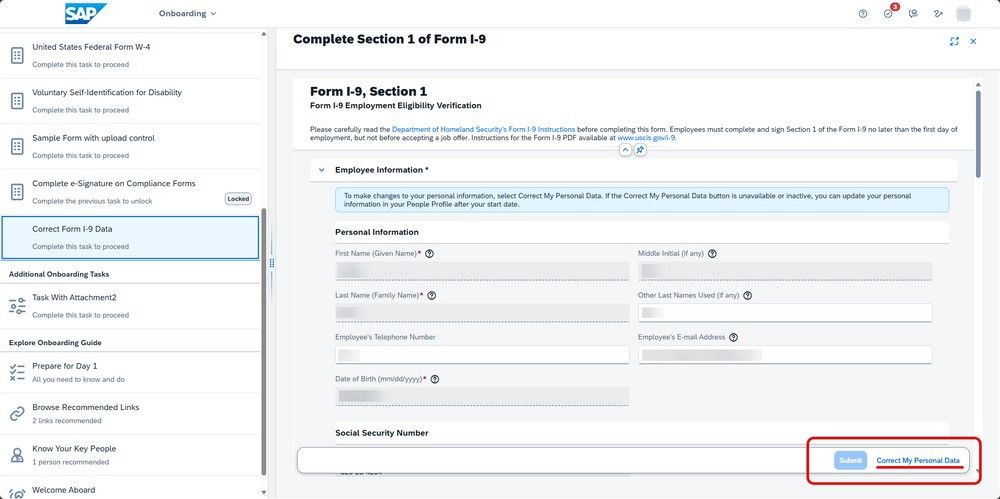Click help icon next to Other Last Names Used
1000x499 pixels.
click(747, 295)
